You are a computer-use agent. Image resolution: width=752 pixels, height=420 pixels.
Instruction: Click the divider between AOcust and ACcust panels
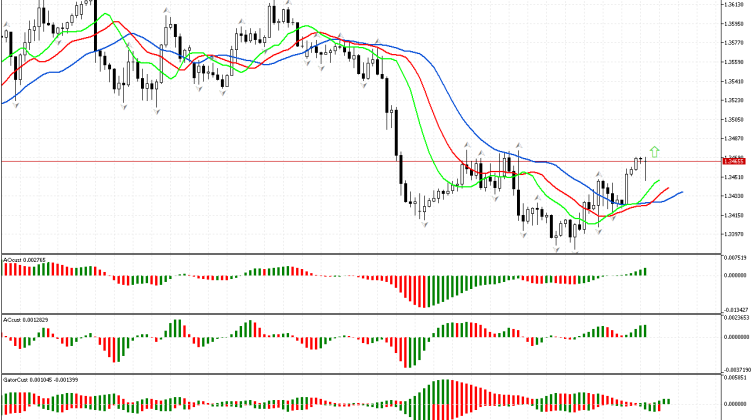(x=360, y=313)
